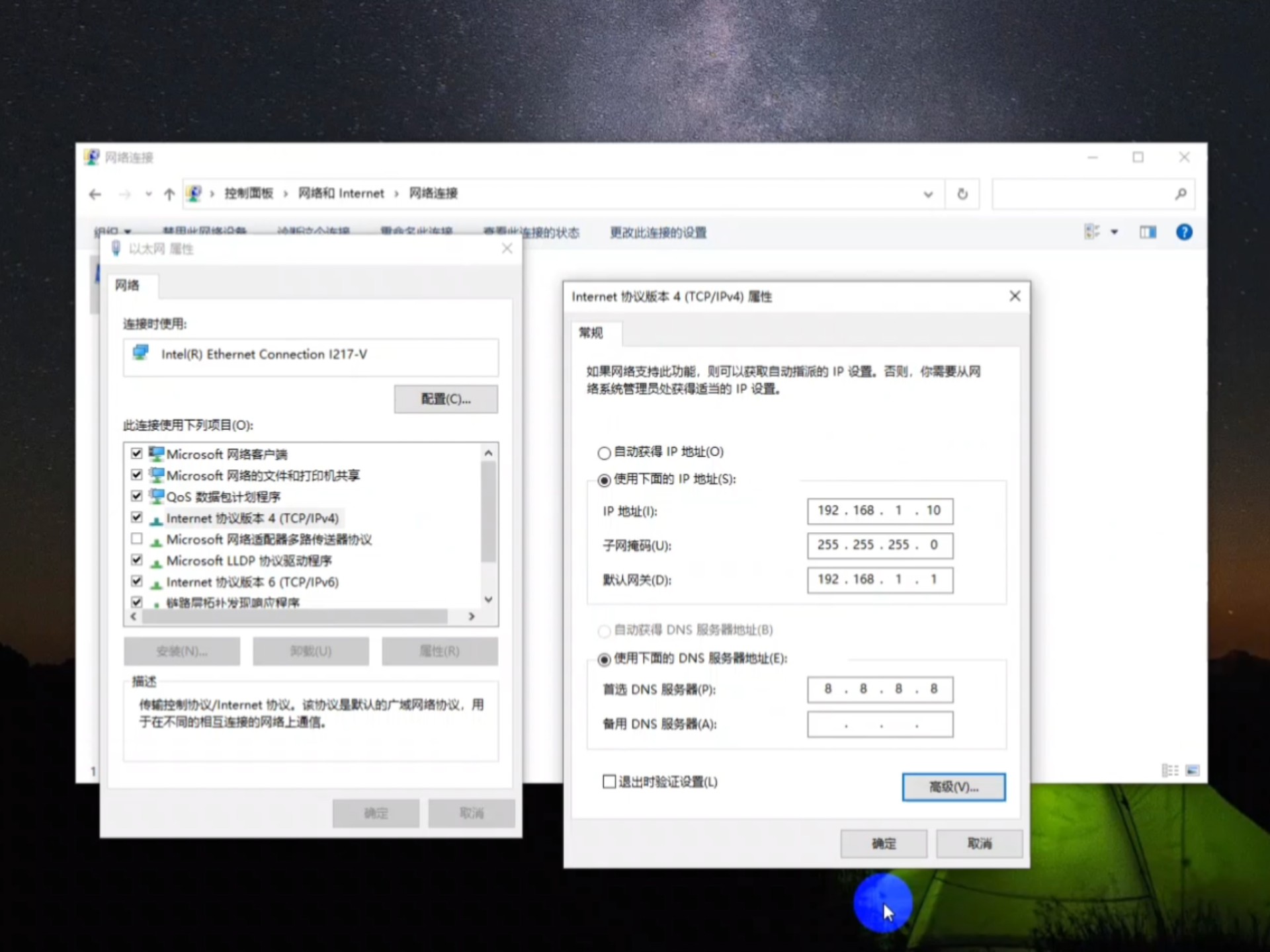
Task: Select 使用下面的 DNS 服务器地址 radio button
Action: click(604, 659)
